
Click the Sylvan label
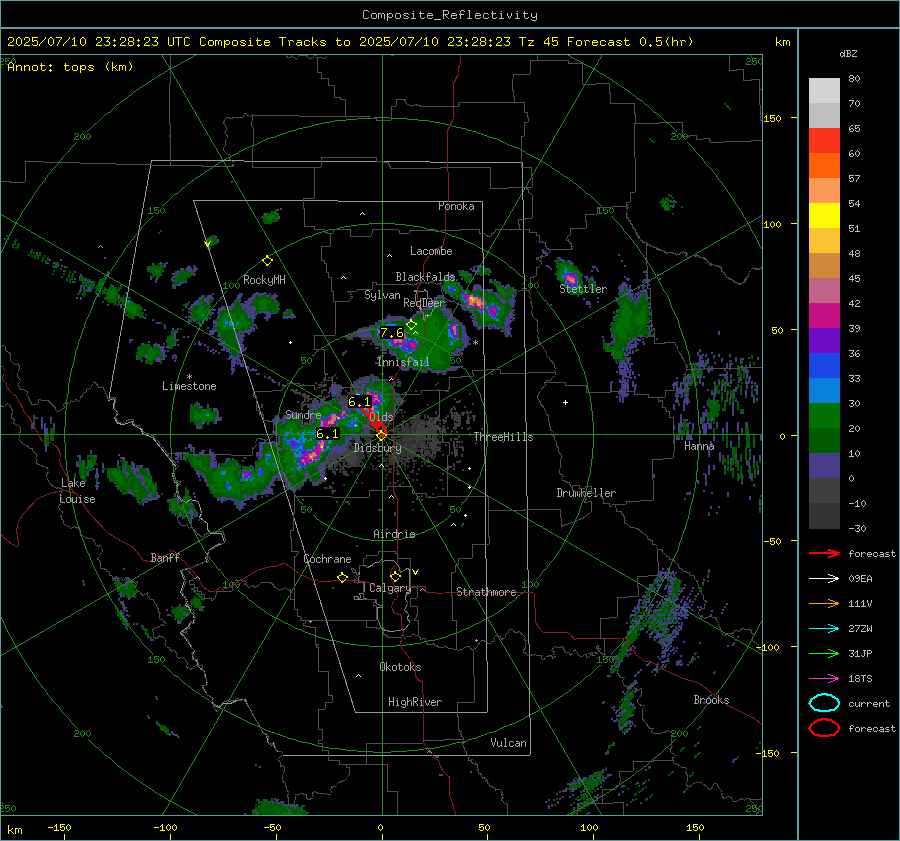coord(382,295)
